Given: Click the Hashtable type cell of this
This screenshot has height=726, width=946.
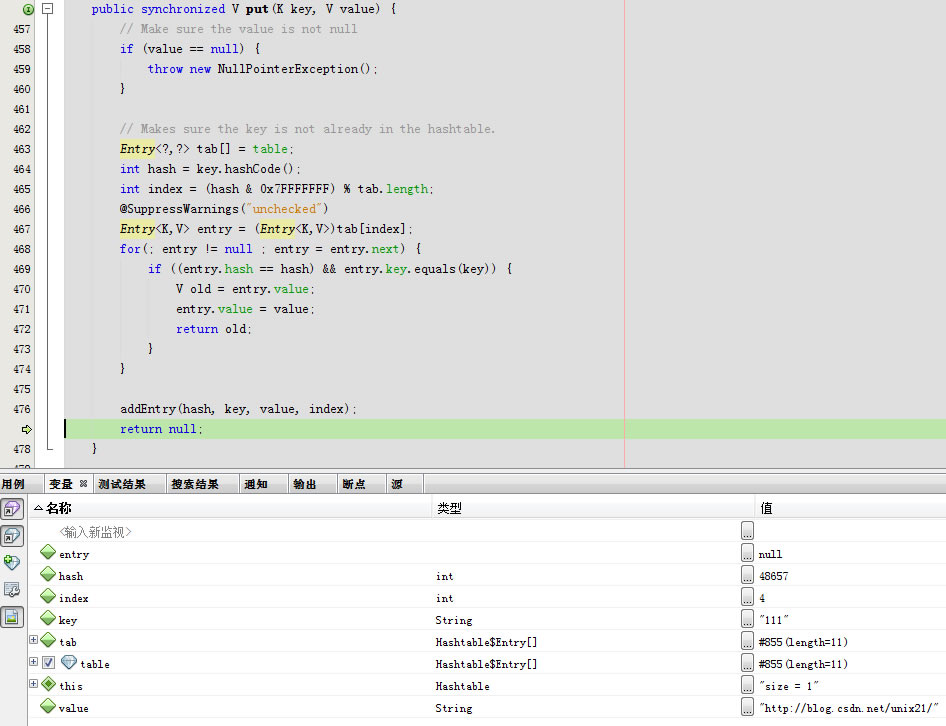Looking at the screenshot, I should (x=462, y=686).
